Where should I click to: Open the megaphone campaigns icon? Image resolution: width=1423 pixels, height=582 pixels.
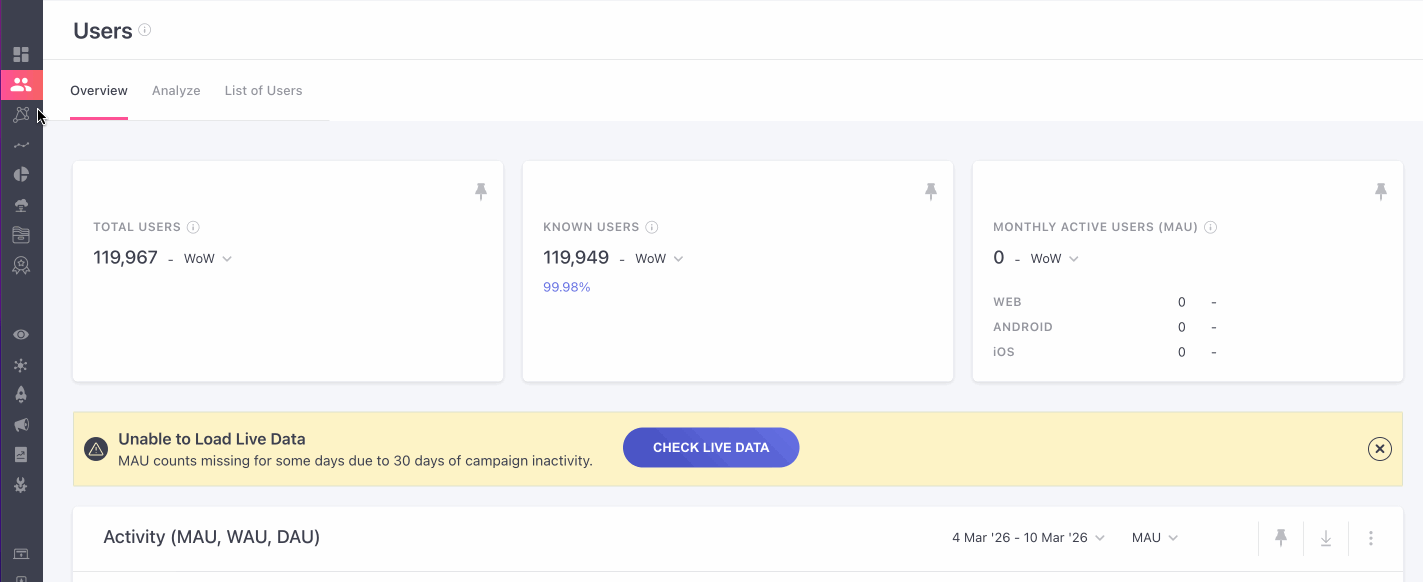coord(21,424)
